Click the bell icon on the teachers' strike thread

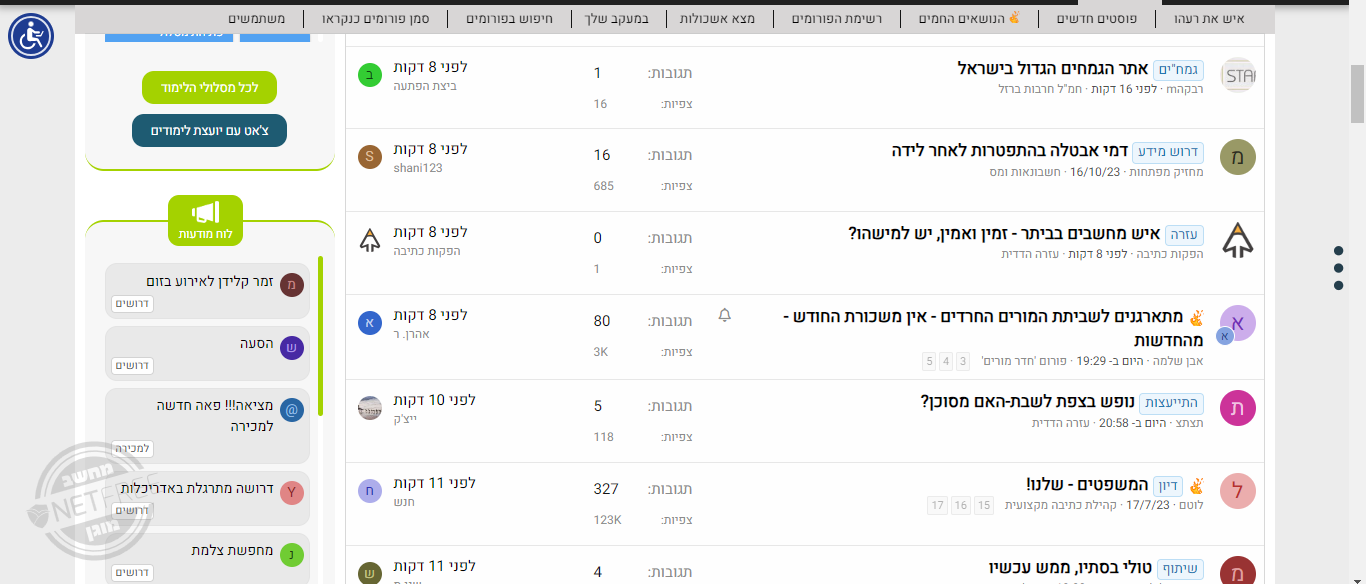click(725, 315)
